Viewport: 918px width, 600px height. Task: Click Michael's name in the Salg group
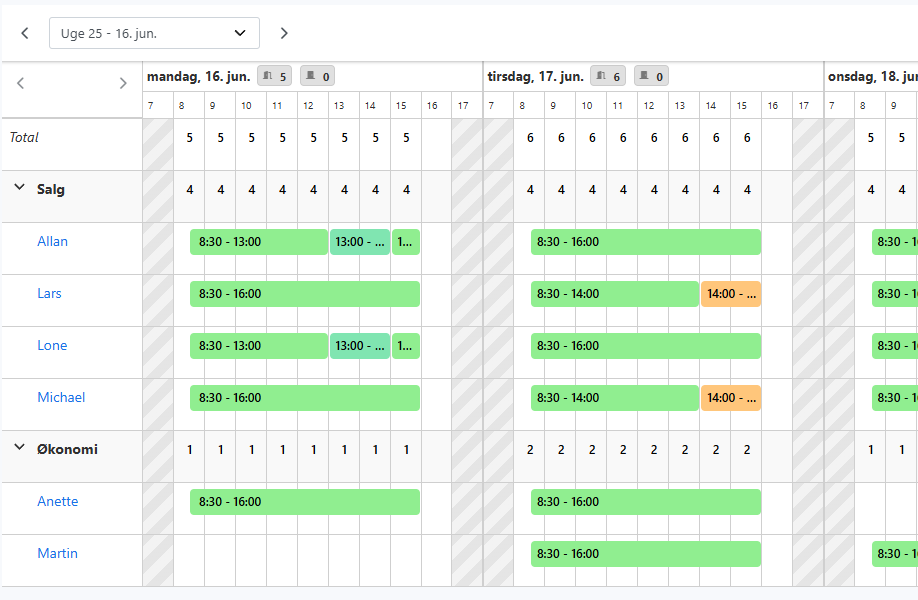[x=61, y=397]
